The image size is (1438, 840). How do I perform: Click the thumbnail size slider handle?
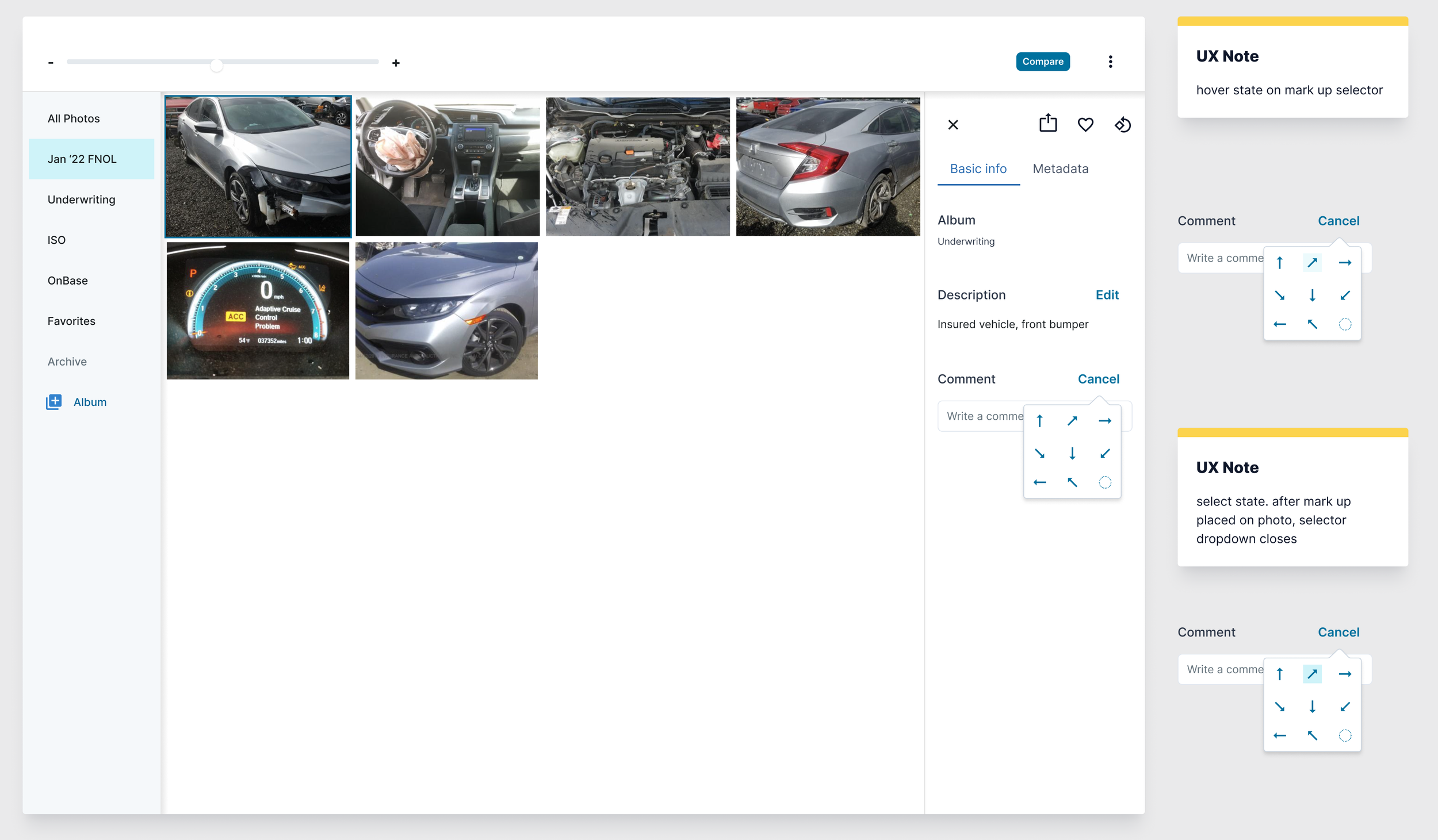(216, 65)
